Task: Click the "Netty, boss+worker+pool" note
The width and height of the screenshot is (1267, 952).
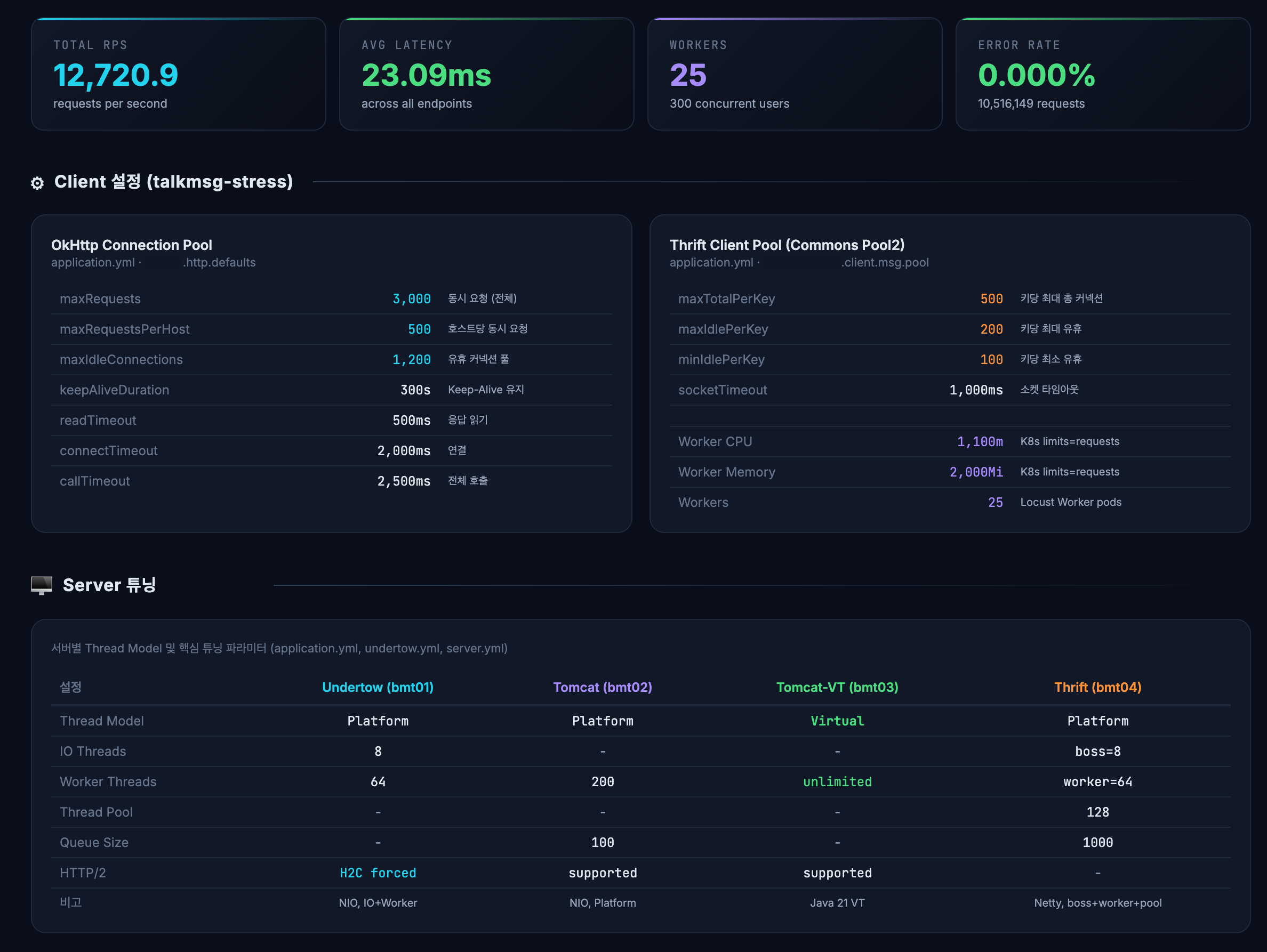Action: (1097, 903)
